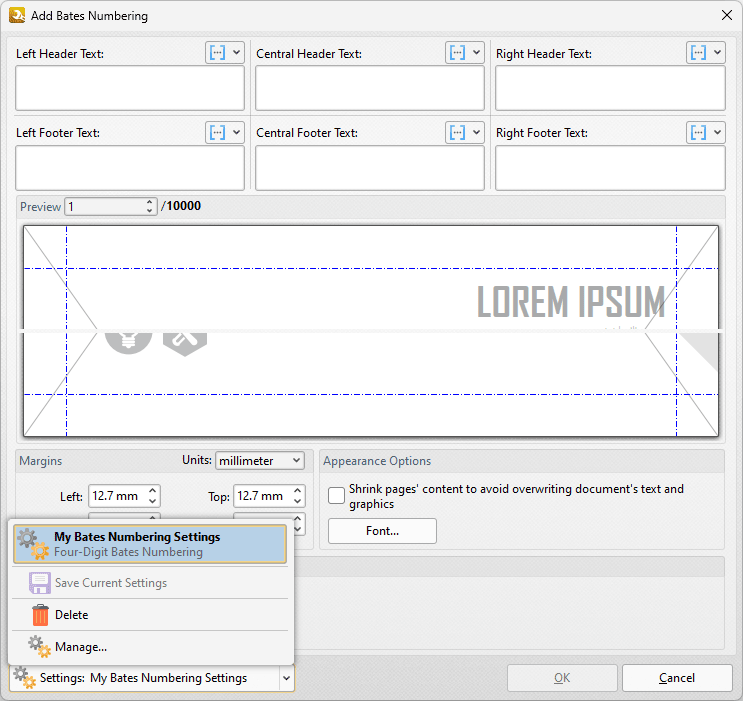Click macro icon for Central Header Text

tap(457, 53)
